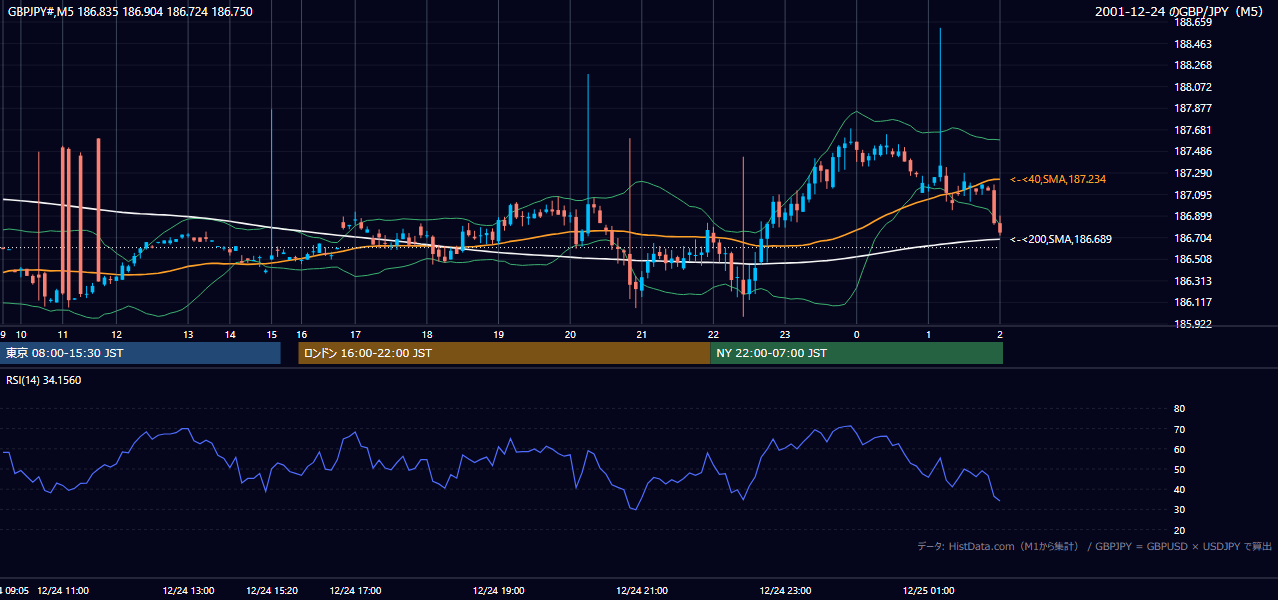Click price axis level 188.268
This screenshot has height=600, width=1278.
tap(1193, 66)
